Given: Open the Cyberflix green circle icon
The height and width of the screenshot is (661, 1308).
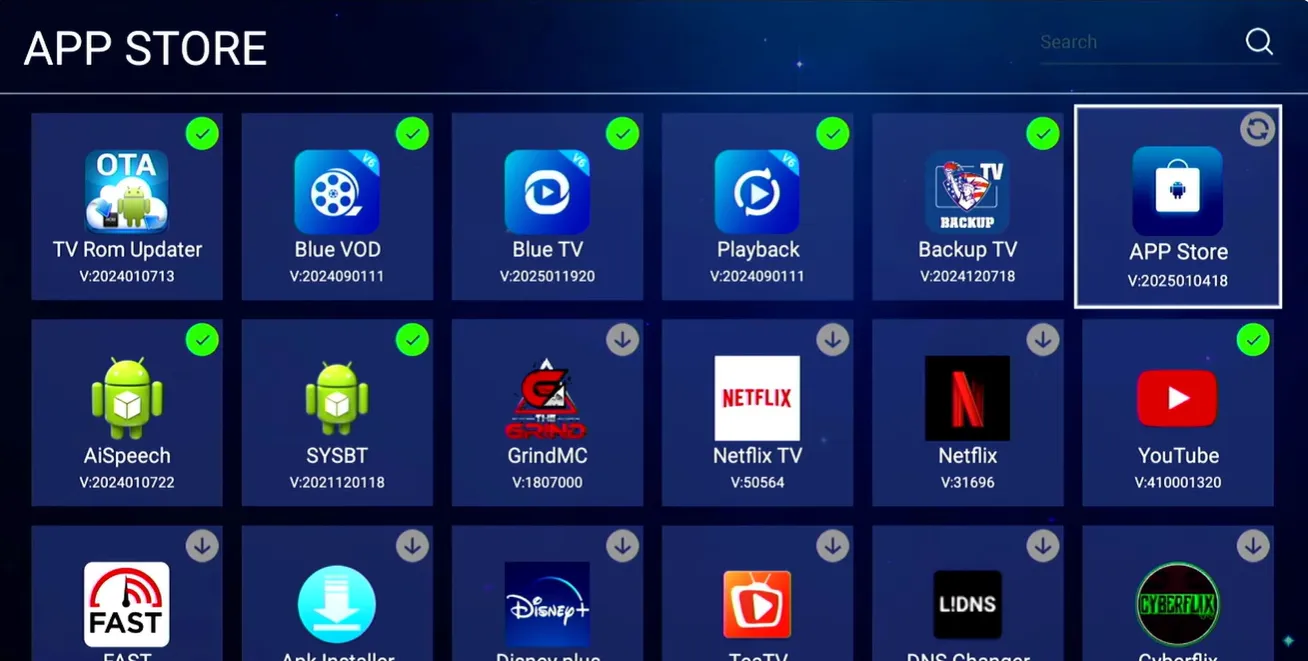Looking at the screenshot, I should pyautogui.click(x=1177, y=604).
